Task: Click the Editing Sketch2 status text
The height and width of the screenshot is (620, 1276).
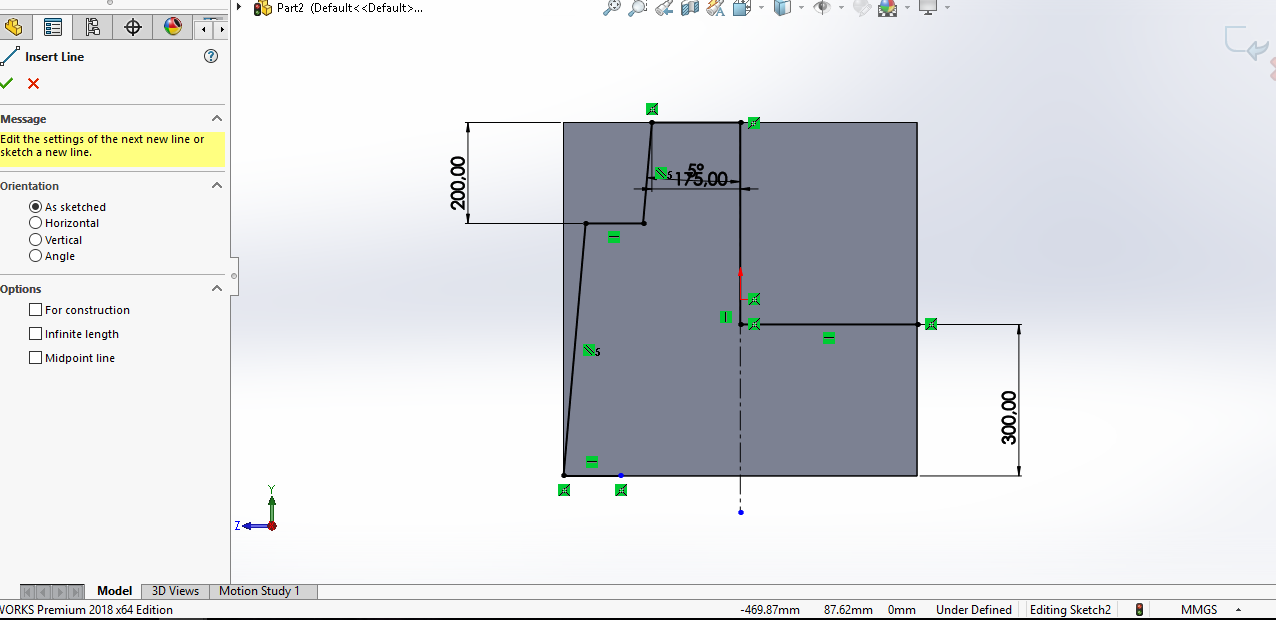Action: (1071, 610)
